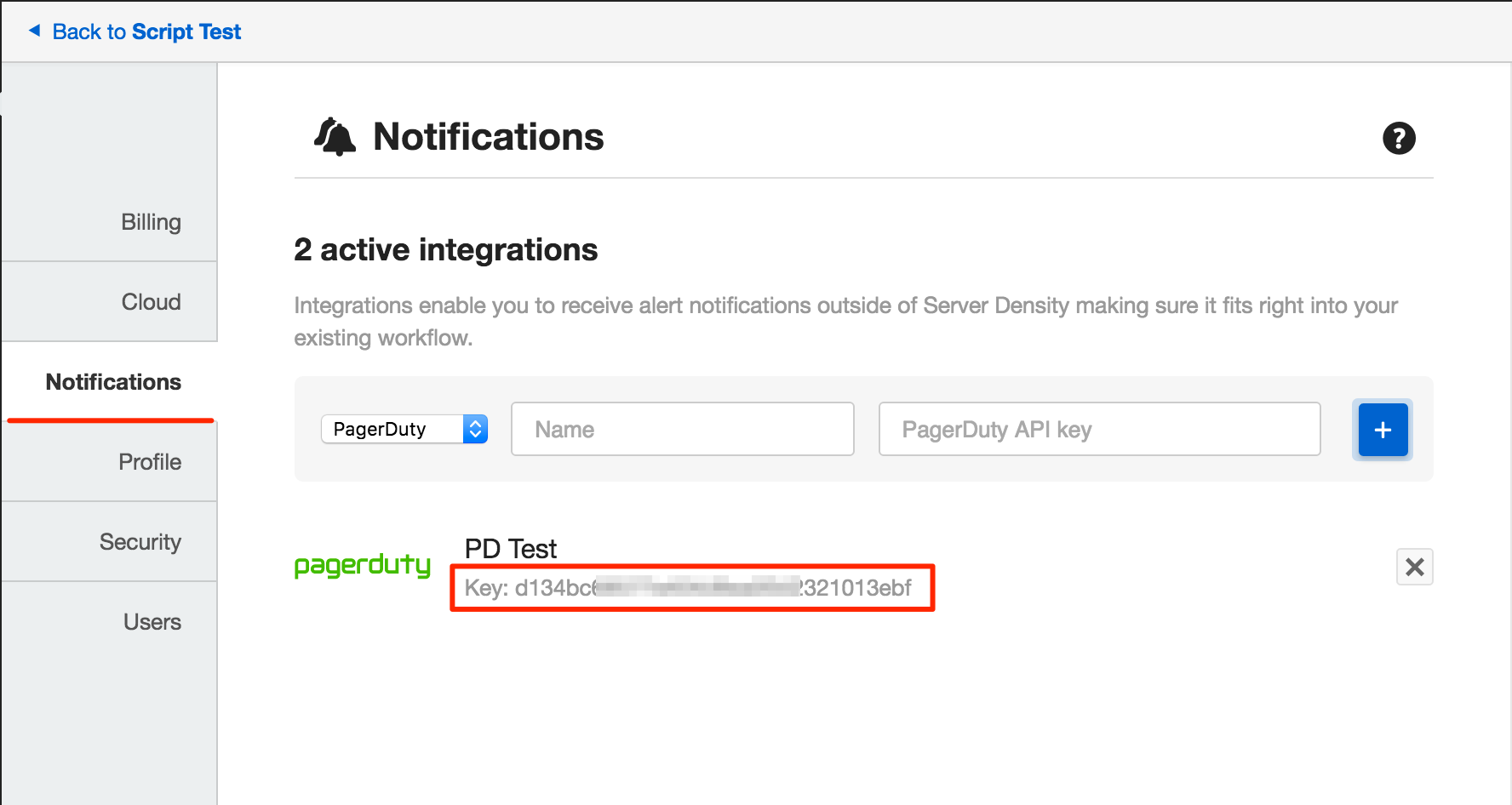This screenshot has width=1512, height=805.
Task: Click the pagerduty logo
Action: click(x=363, y=566)
